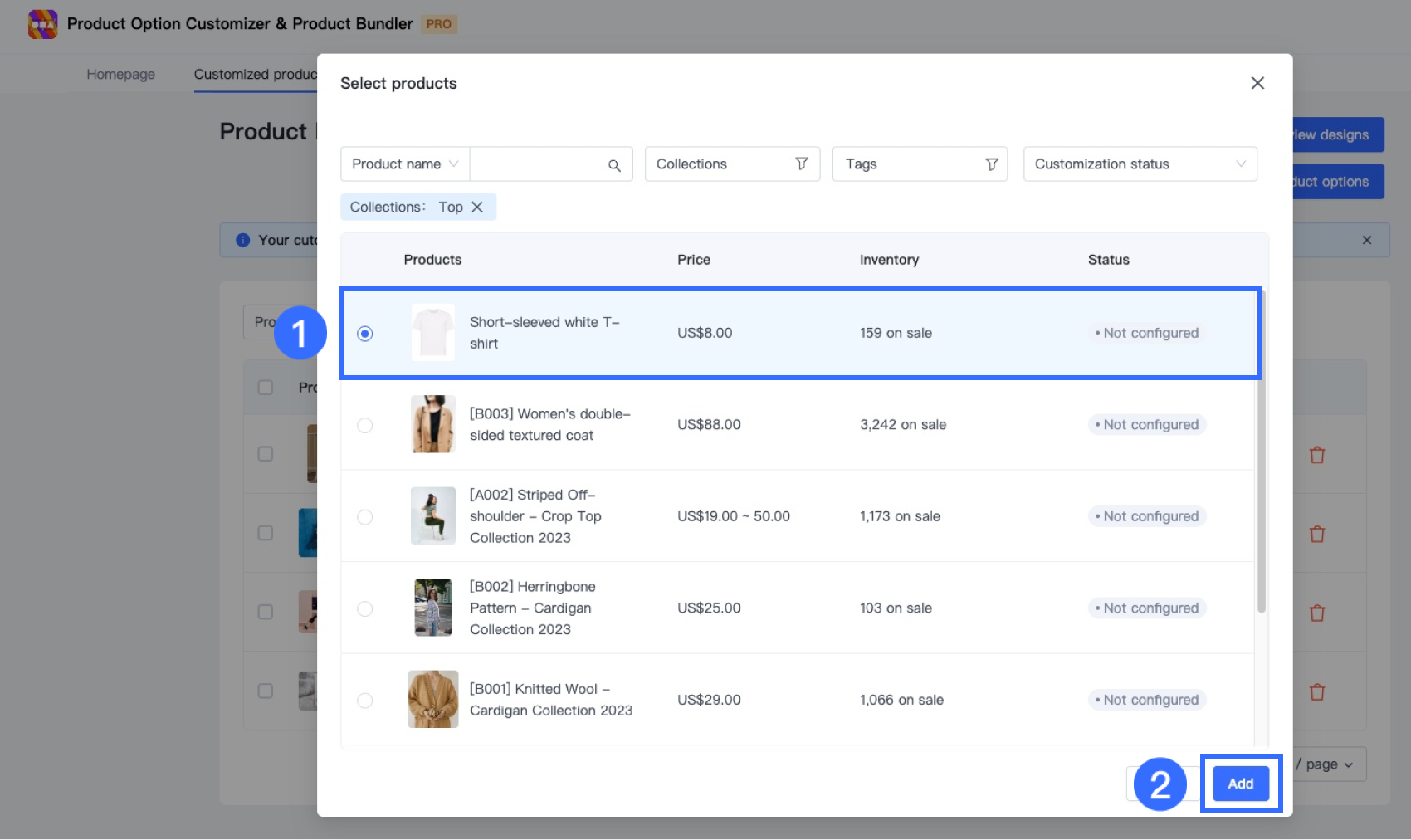Click the product options button
The height and width of the screenshot is (840, 1411).
point(1337,182)
